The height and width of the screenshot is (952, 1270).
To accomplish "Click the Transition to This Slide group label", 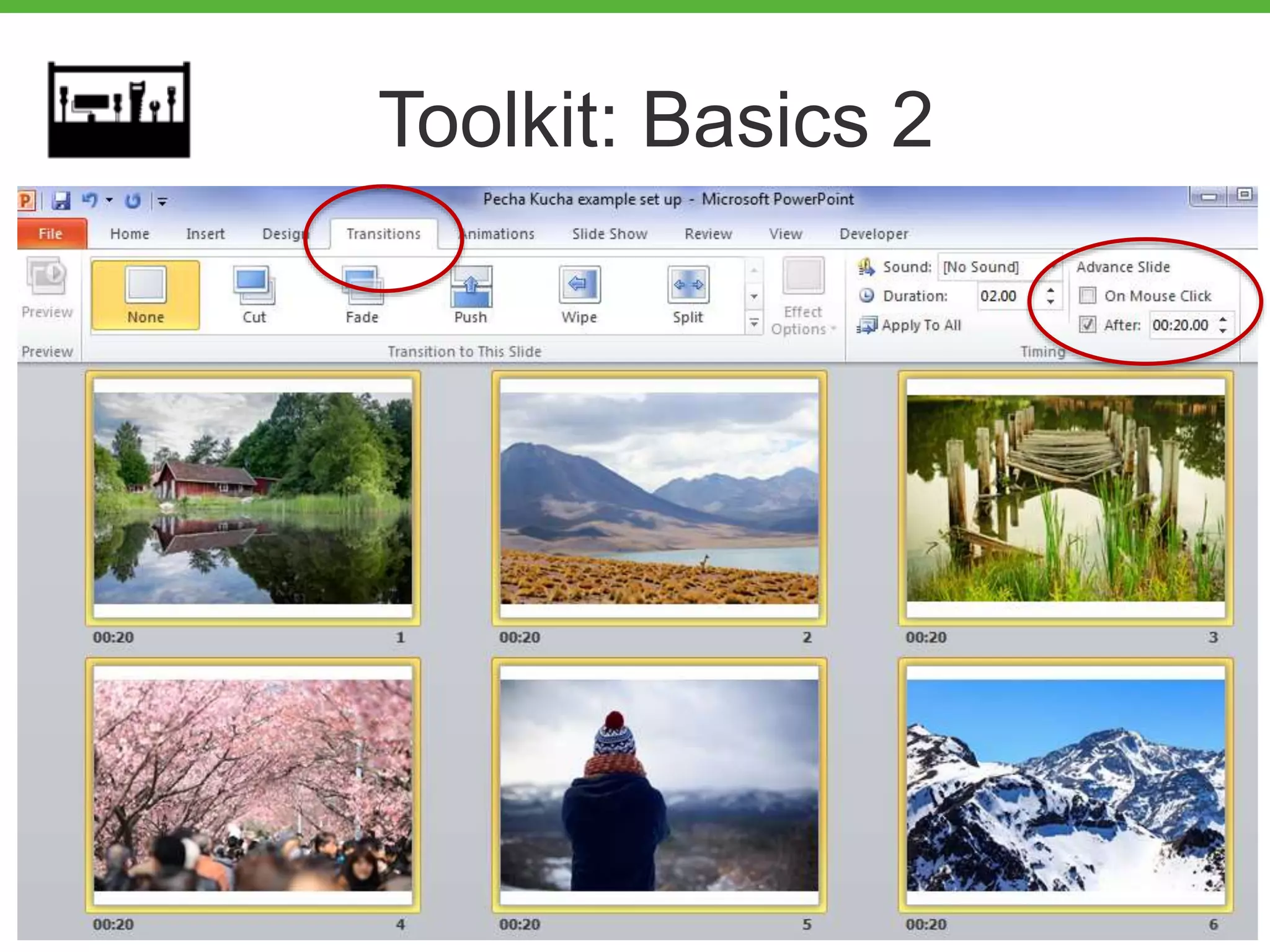I will 464,351.
